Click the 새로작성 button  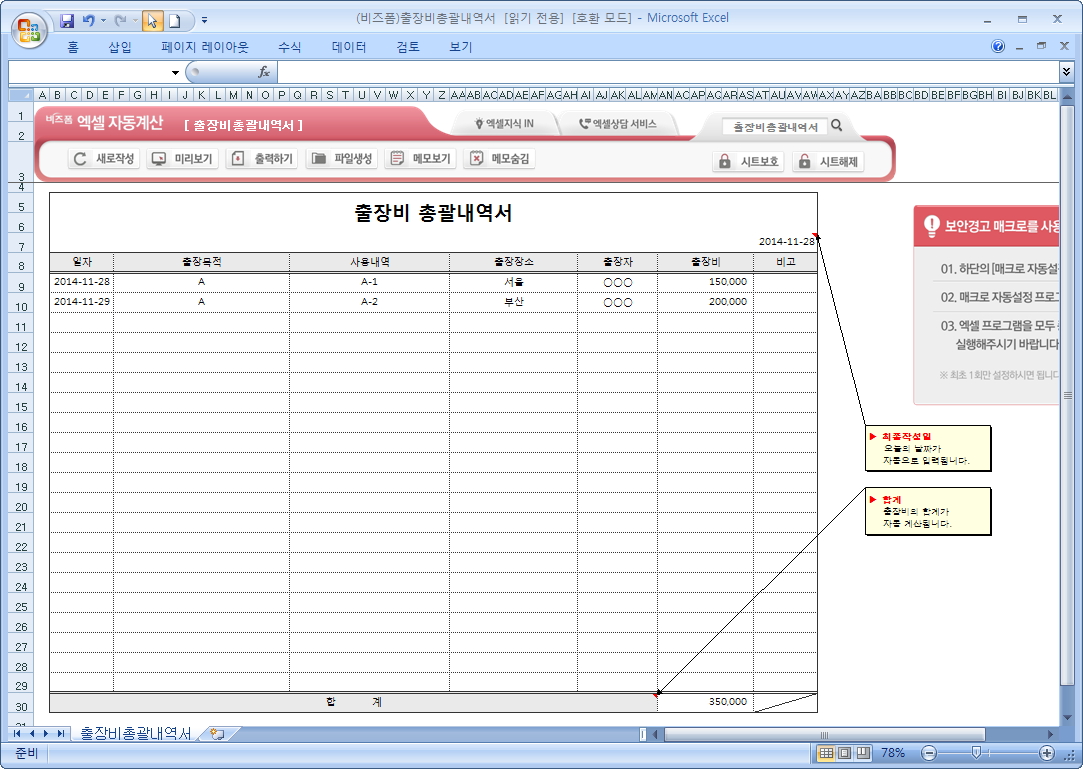click(x=104, y=159)
